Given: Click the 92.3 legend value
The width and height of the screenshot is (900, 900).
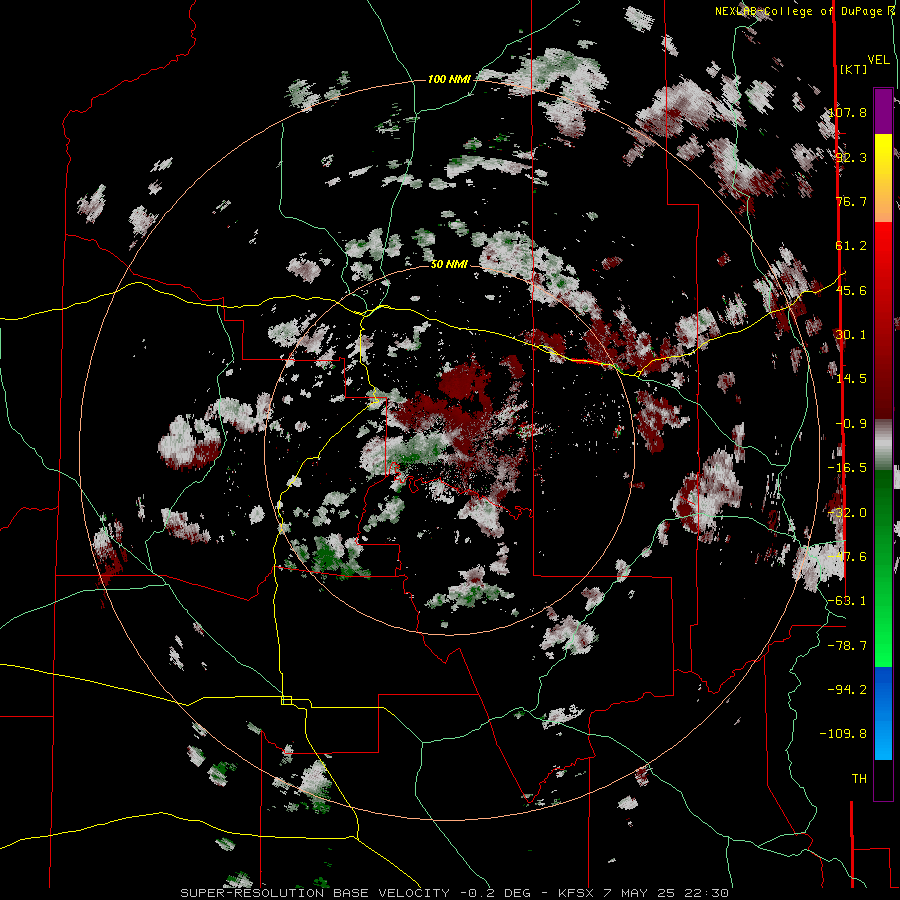Looking at the screenshot, I should [851, 157].
